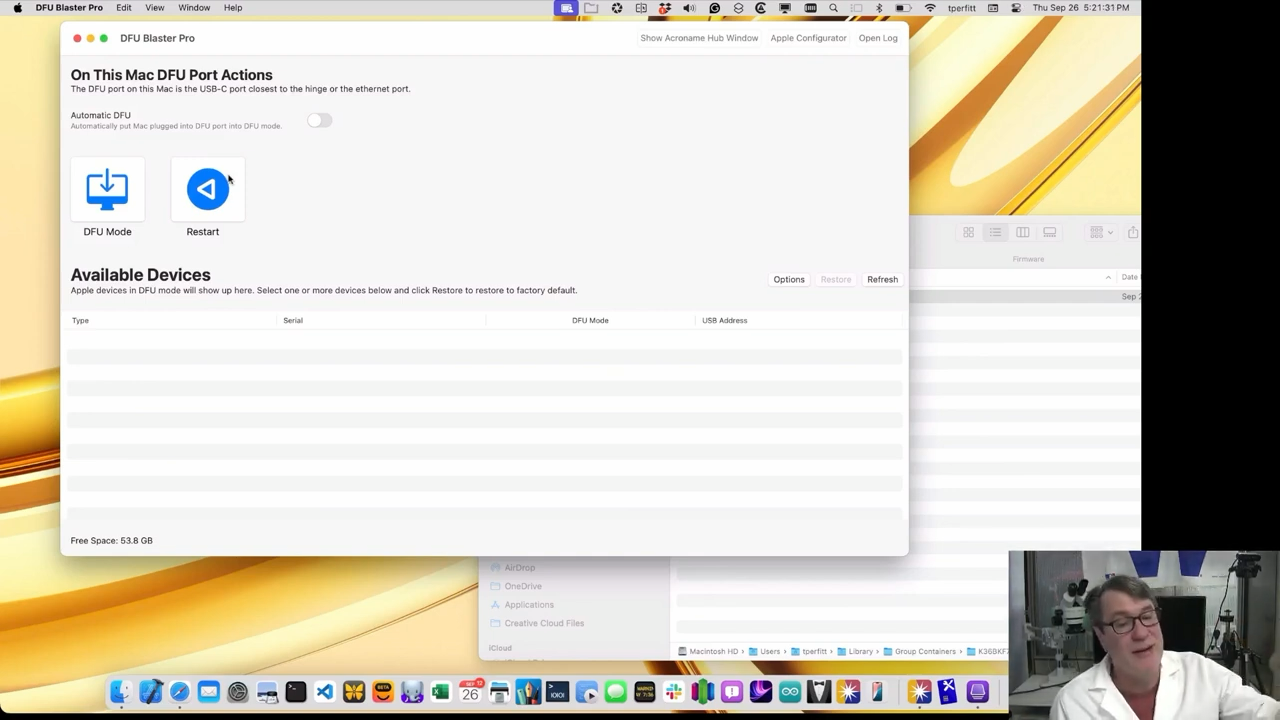Open the tuxedo Bartender app in Dock
Viewport: 1280px width, 720px height.
tap(819, 692)
